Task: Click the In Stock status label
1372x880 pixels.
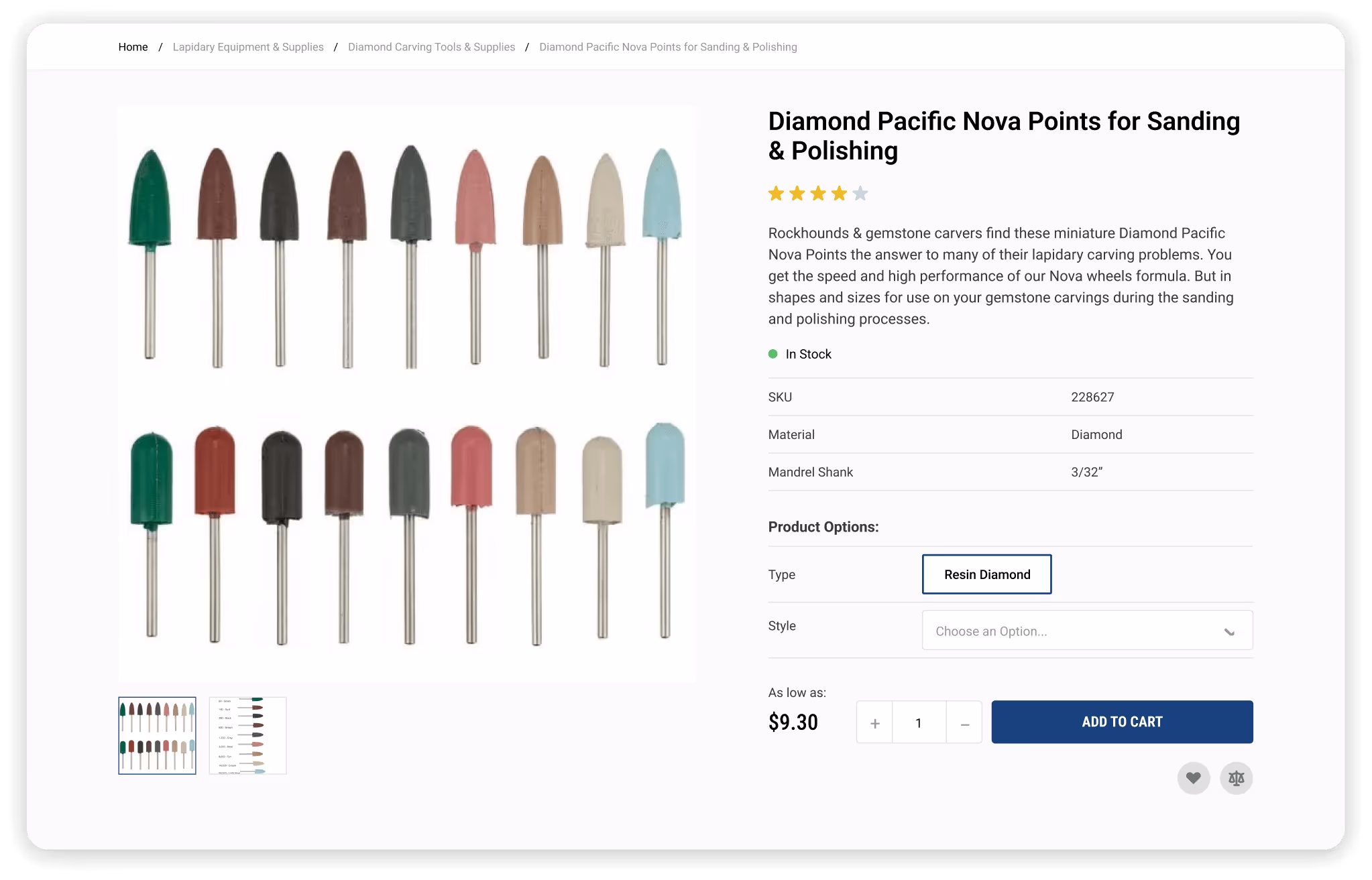Action: 808,353
